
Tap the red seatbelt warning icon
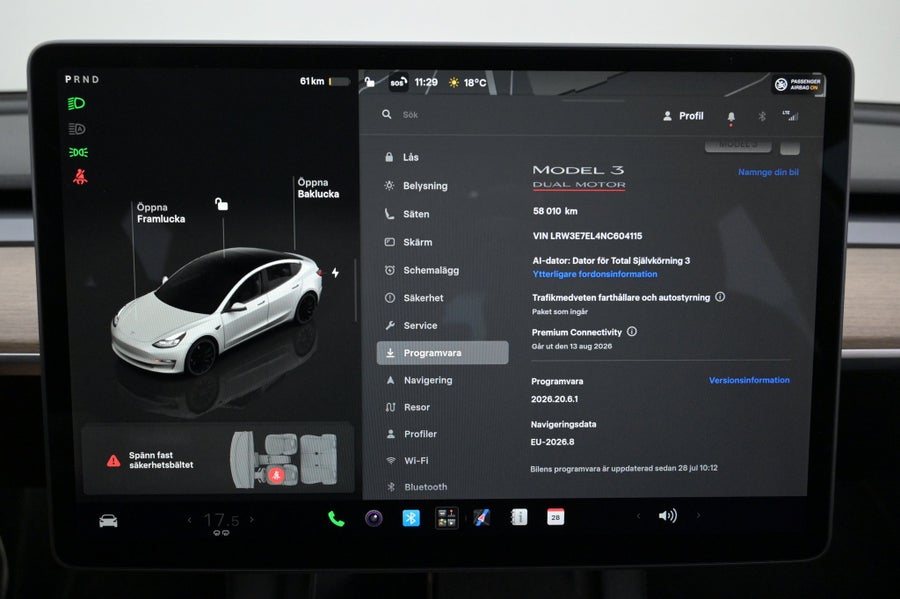pos(80,176)
